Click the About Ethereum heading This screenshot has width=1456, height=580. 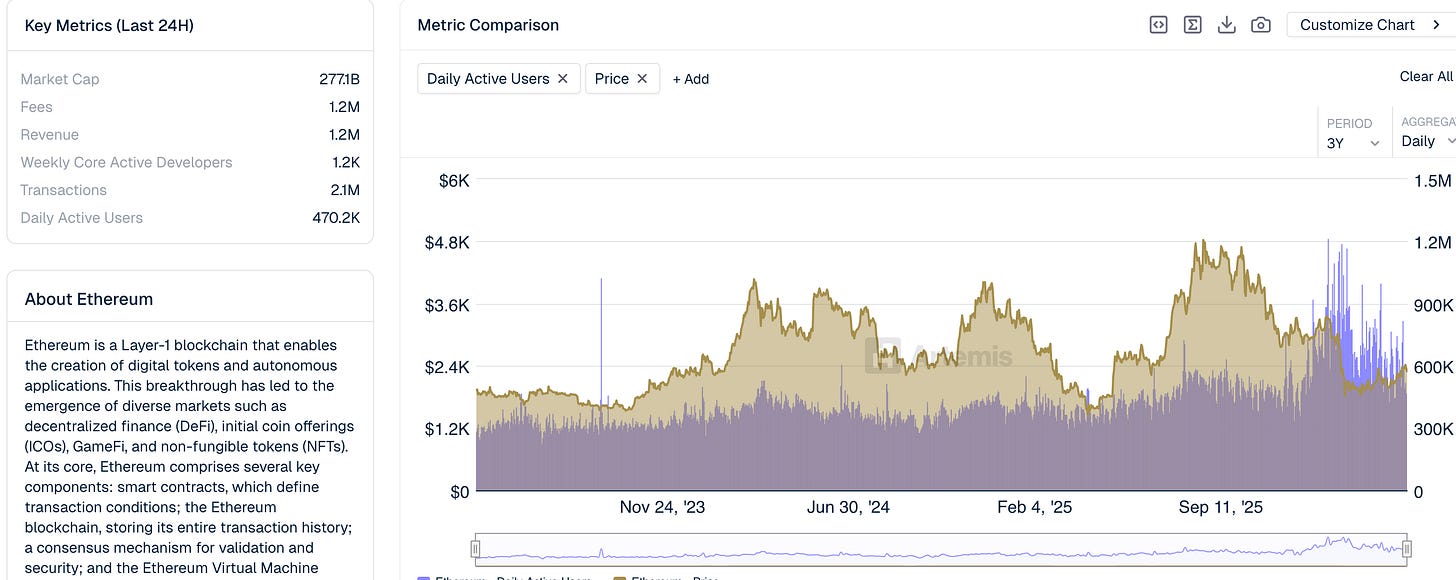[89, 299]
